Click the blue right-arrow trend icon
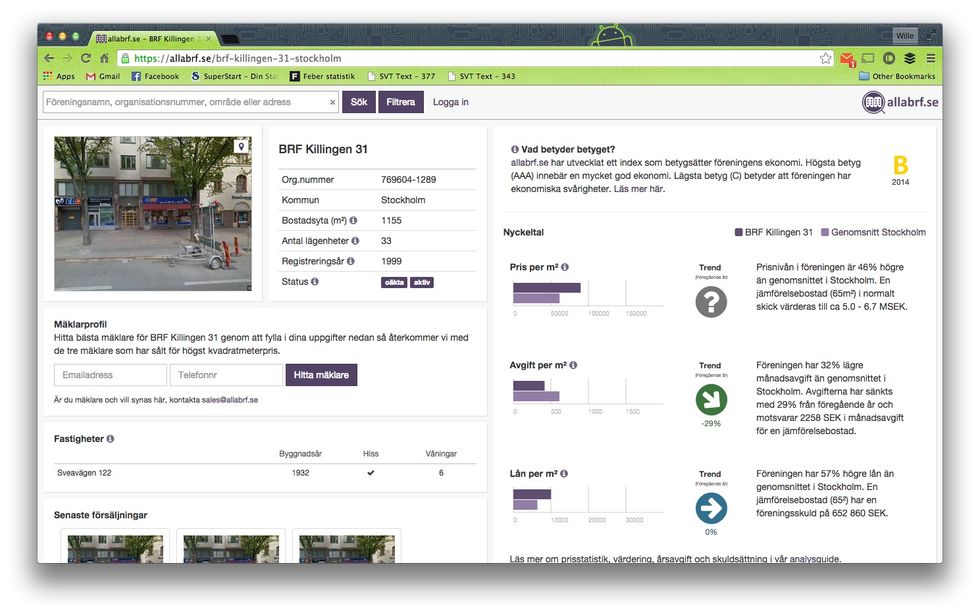Viewport: 980px width, 615px height. 711,508
